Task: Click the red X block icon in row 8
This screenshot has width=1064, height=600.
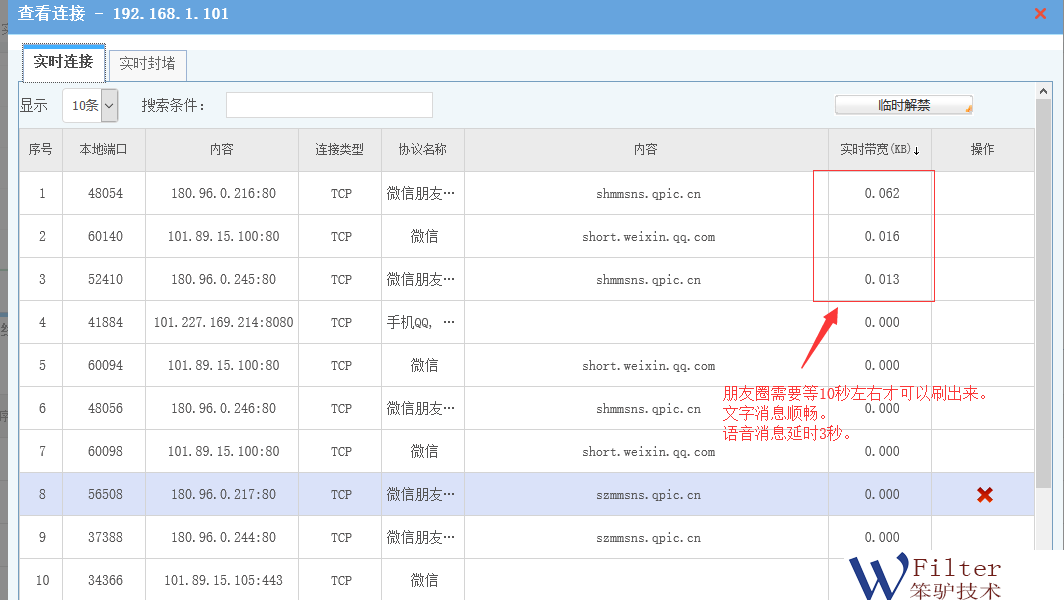Action: [x=984, y=494]
